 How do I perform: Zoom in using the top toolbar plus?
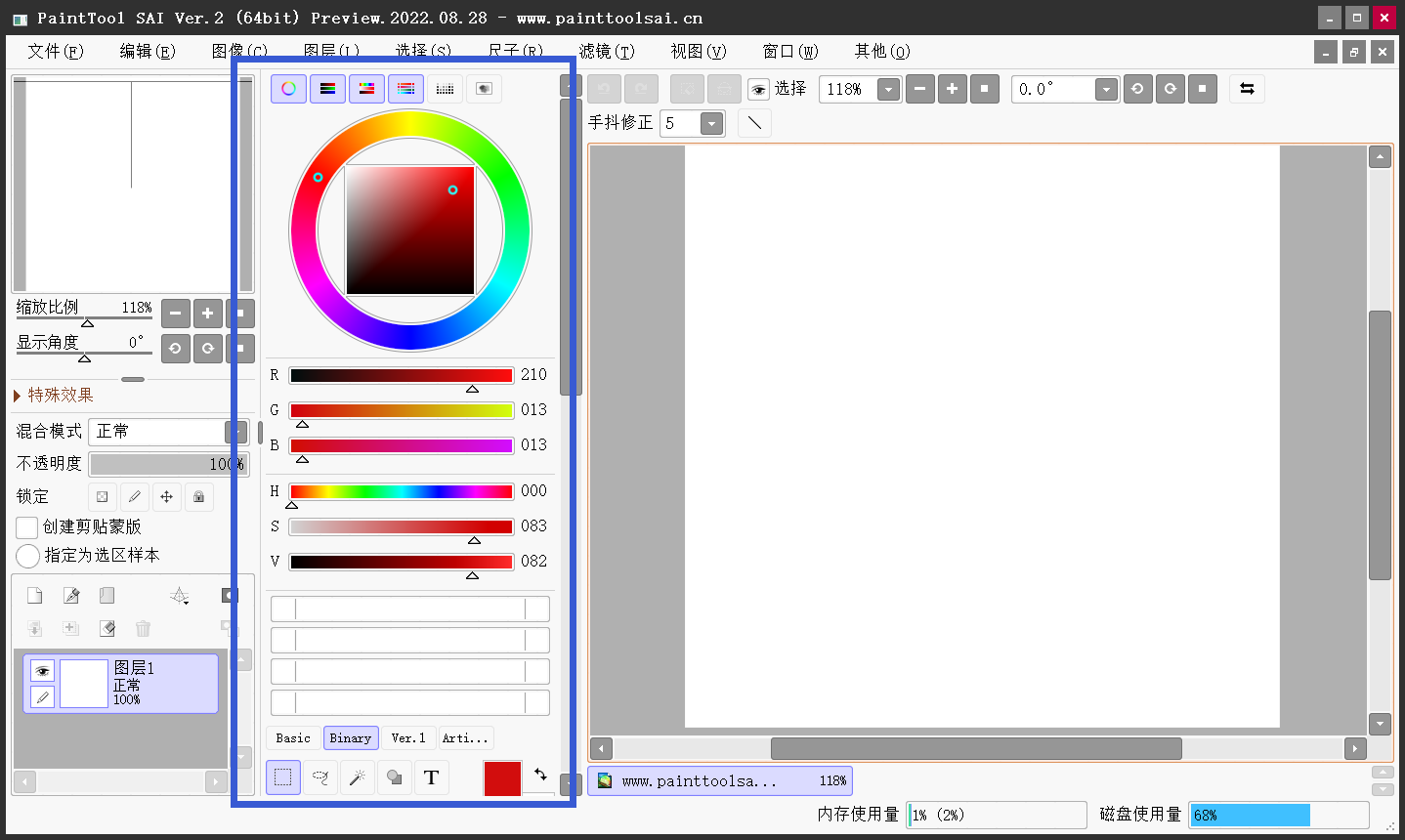952,89
